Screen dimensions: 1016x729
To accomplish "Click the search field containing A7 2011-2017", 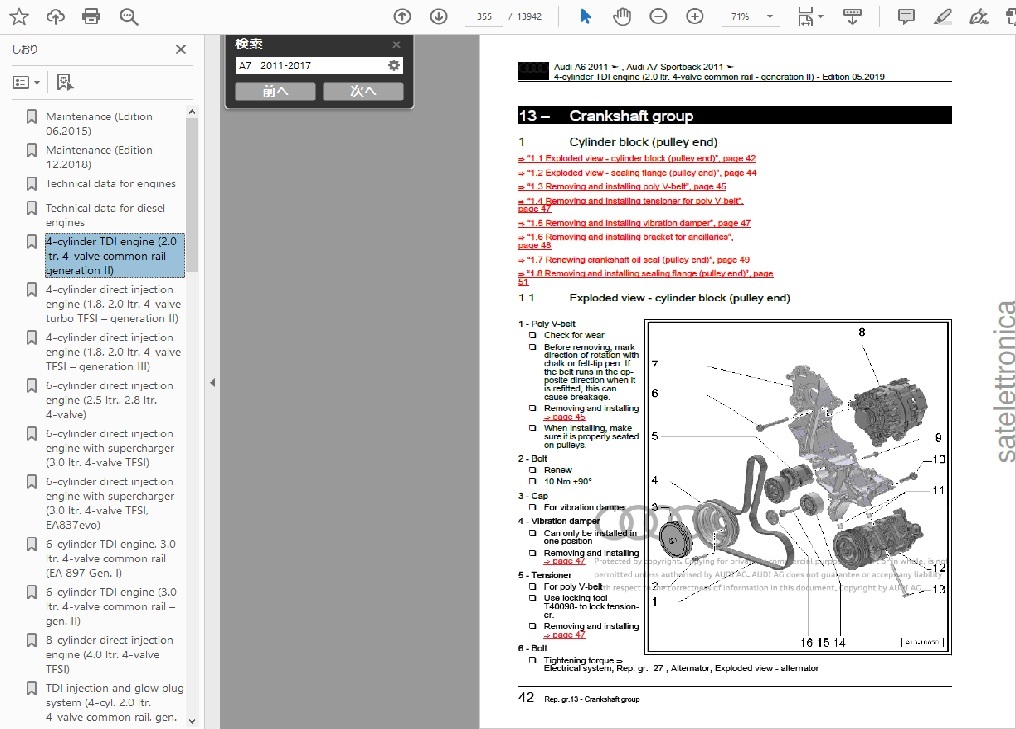I will pos(310,65).
